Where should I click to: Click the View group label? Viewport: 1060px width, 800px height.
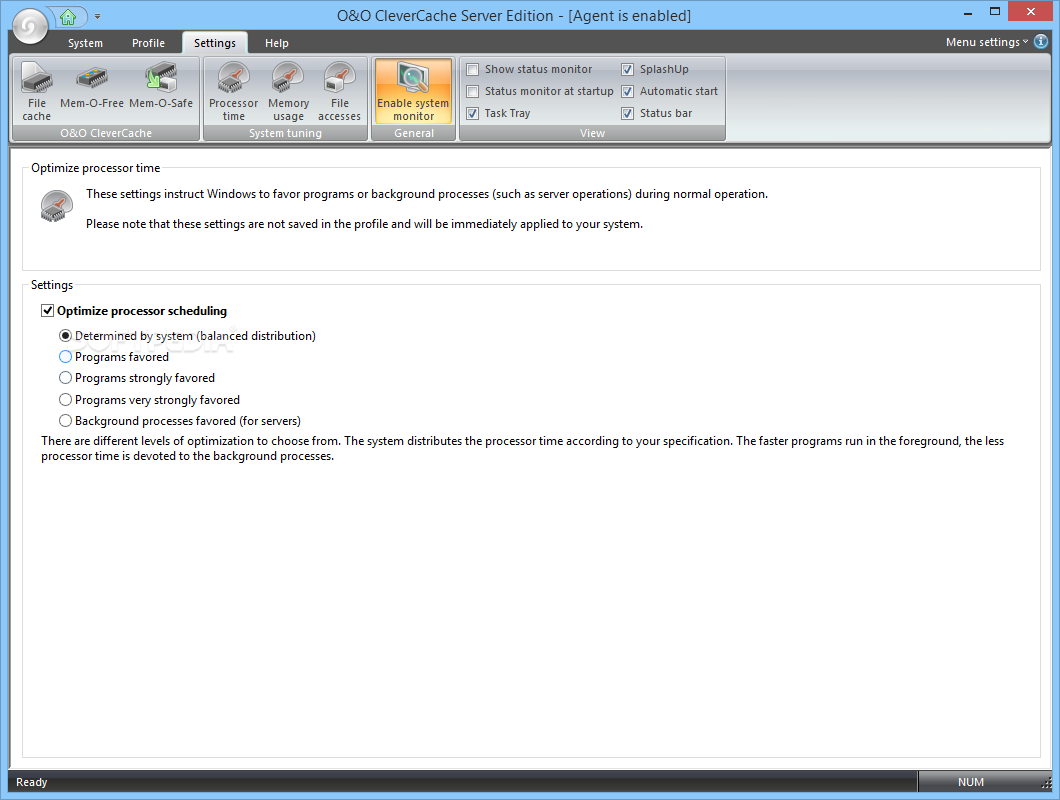click(x=592, y=133)
